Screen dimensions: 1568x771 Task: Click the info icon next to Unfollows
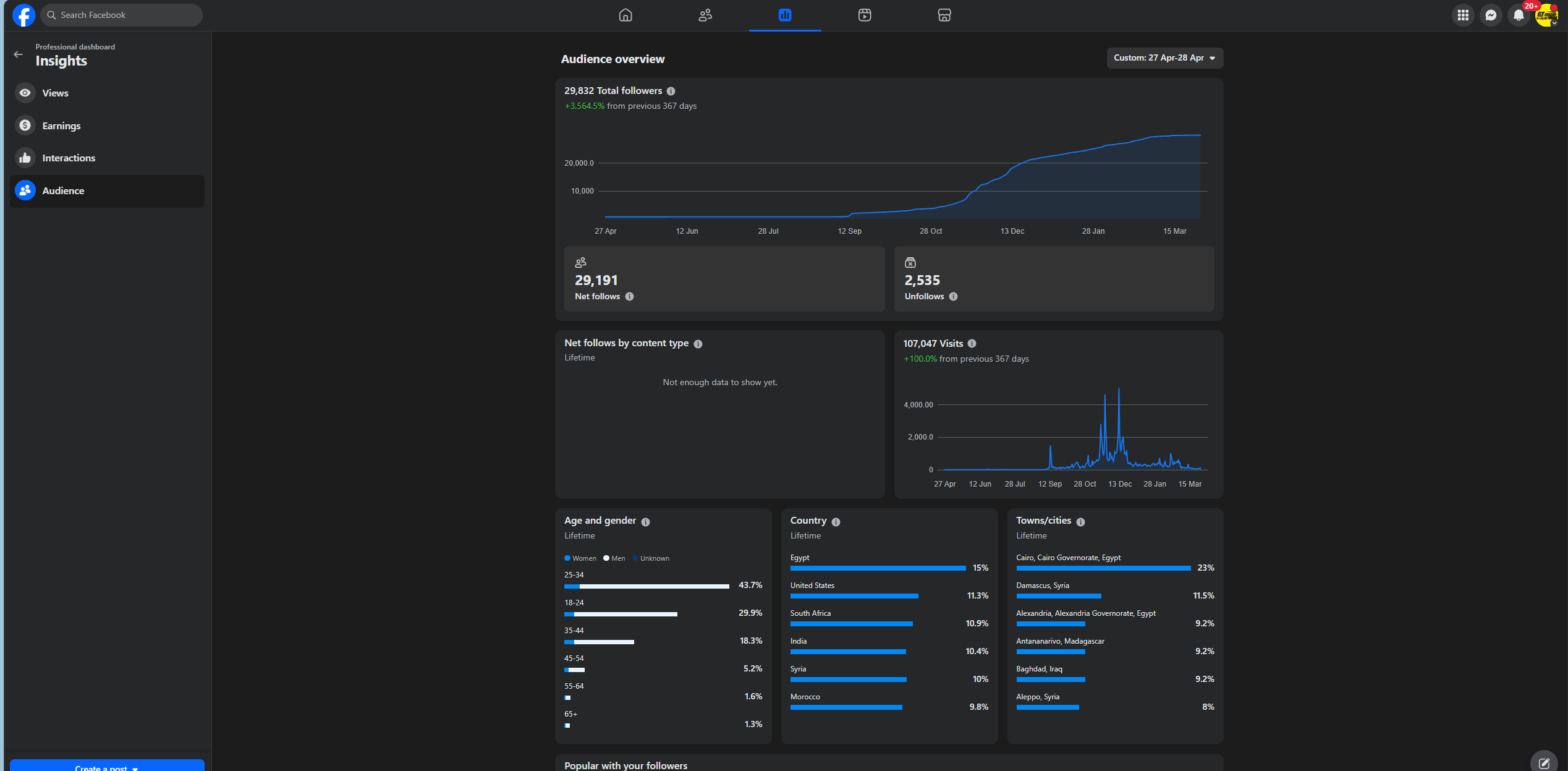tap(953, 297)
